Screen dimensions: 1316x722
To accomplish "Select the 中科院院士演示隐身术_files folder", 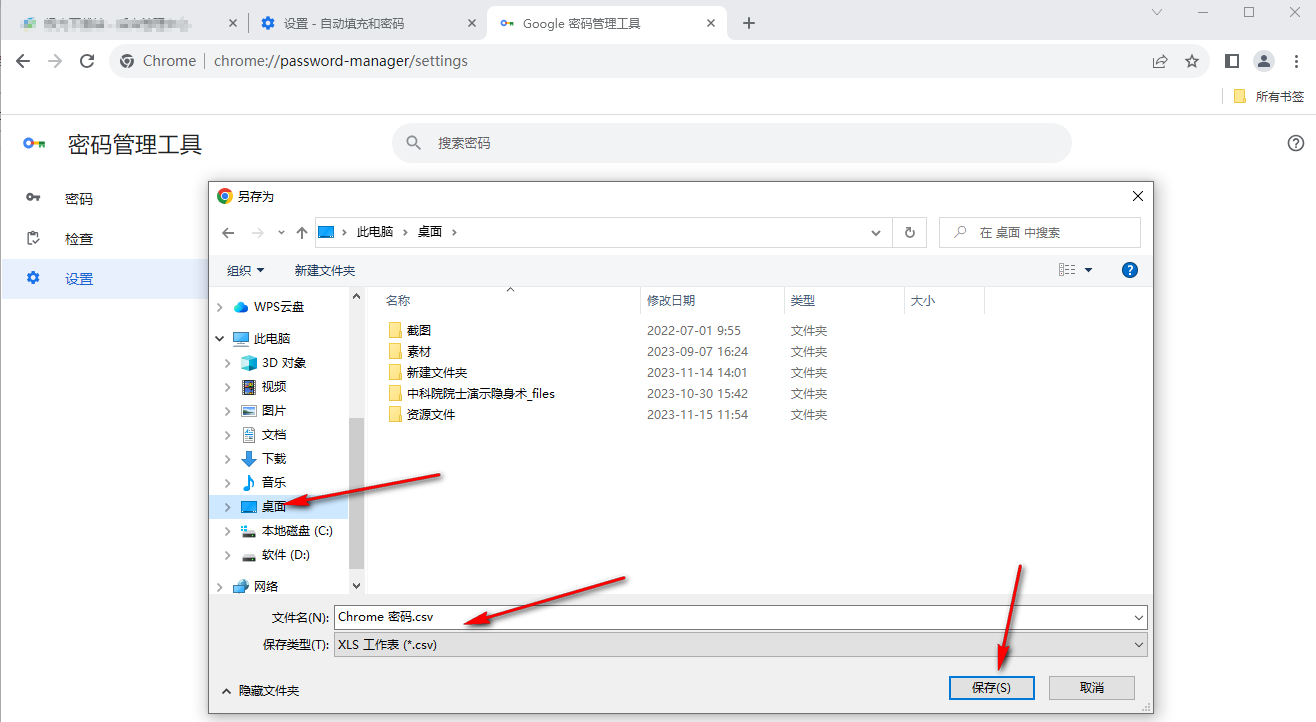I will tap(481, 393).
